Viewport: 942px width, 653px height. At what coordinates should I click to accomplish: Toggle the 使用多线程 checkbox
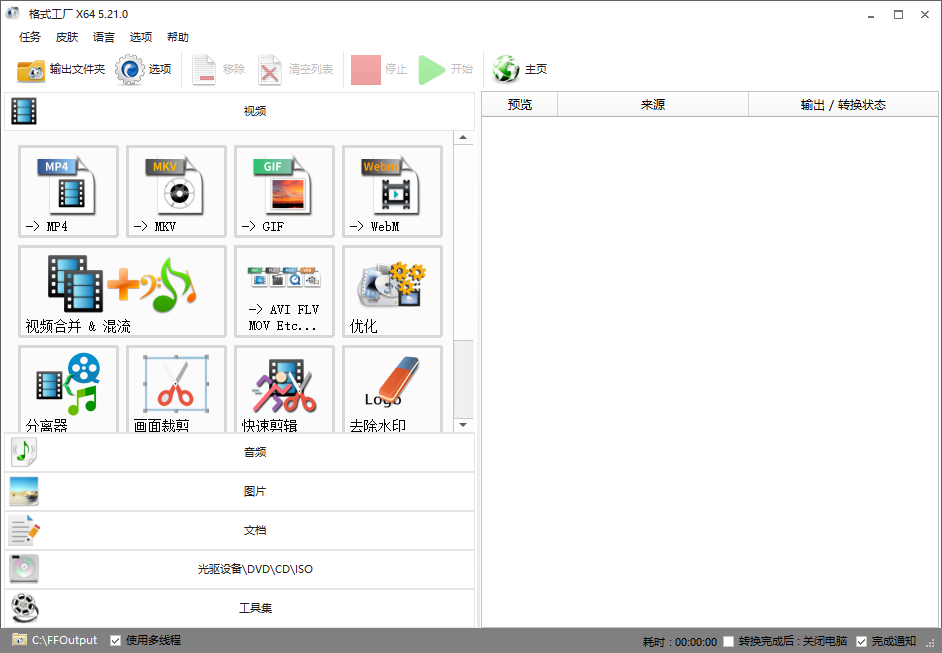click(x=116, y=640)
